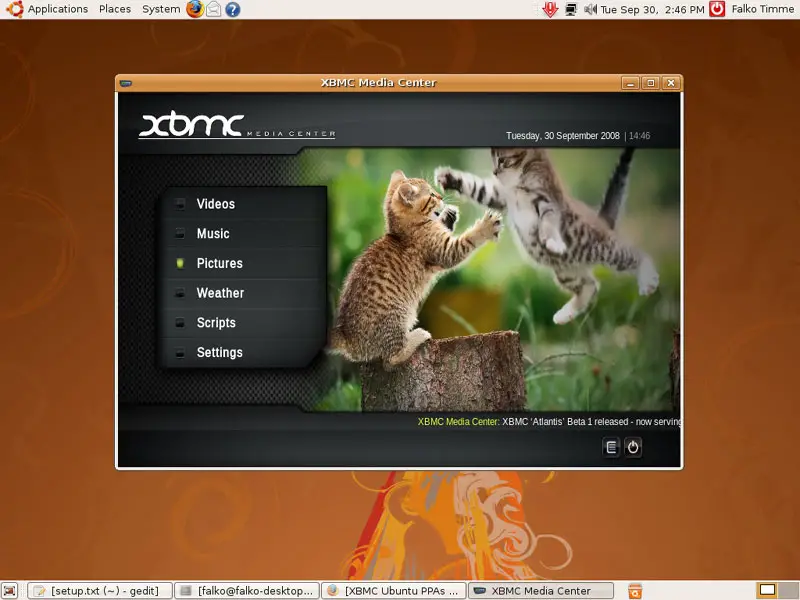
Task: Maximize the XBMC Media Center window
Action: pyautogui.click(x=651, y=83)
